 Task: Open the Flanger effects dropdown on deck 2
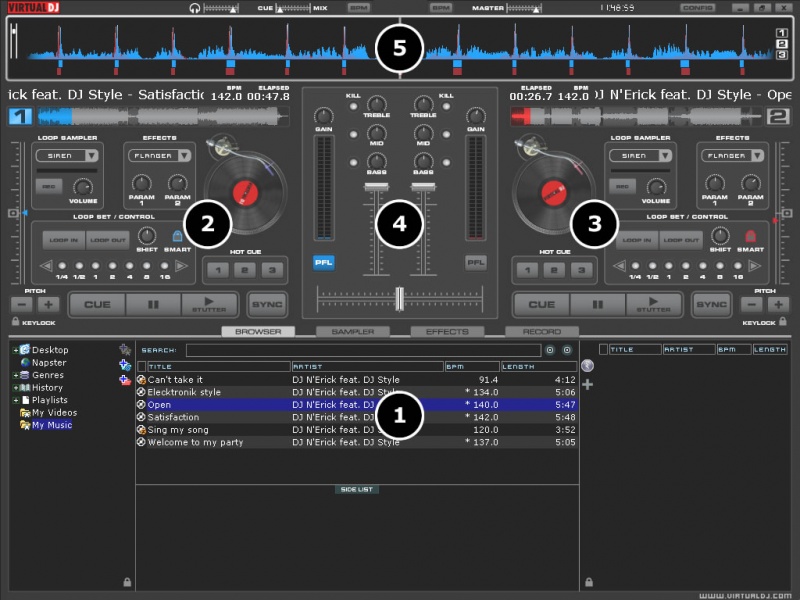(758, 156)
